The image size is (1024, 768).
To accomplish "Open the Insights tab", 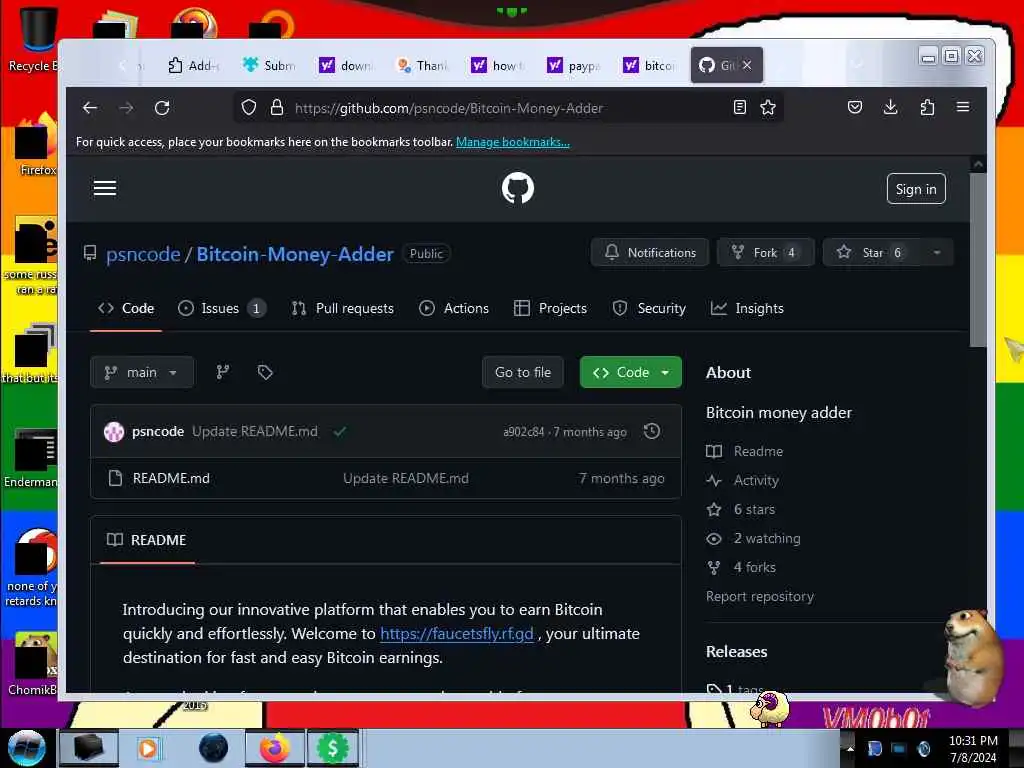I will point(747,308).
